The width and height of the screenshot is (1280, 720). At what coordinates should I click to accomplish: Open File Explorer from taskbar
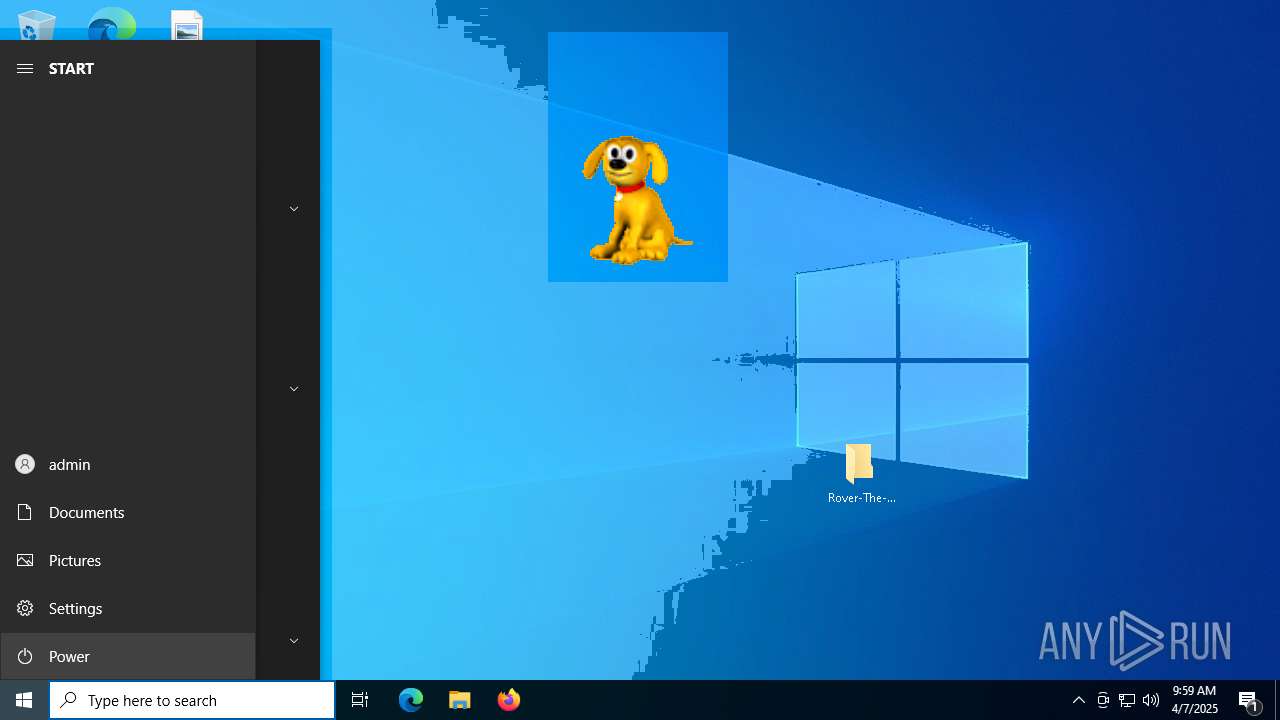460,700
